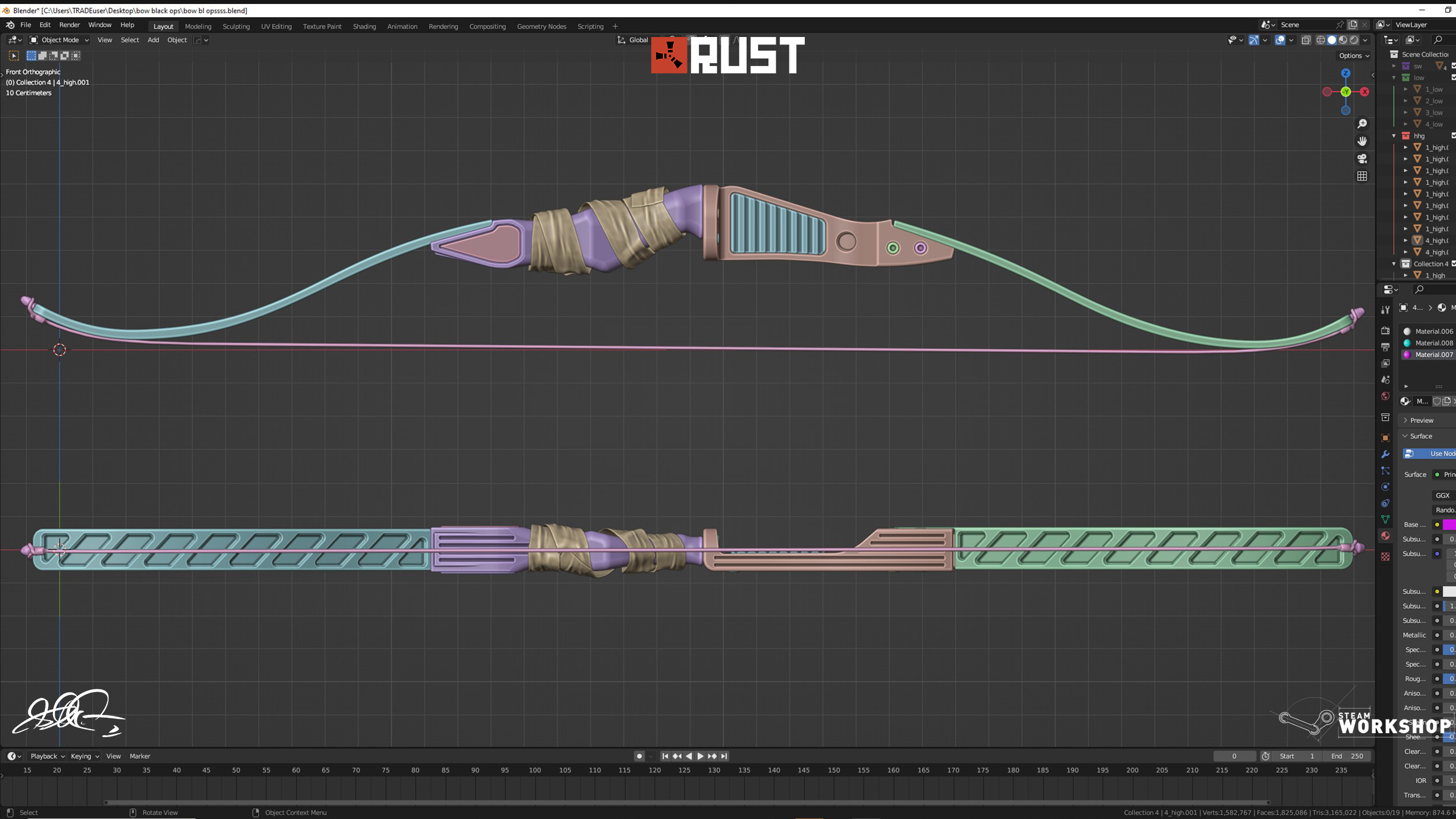Click the Z axis on the navigation gizmo

(x=1346, y=73)
